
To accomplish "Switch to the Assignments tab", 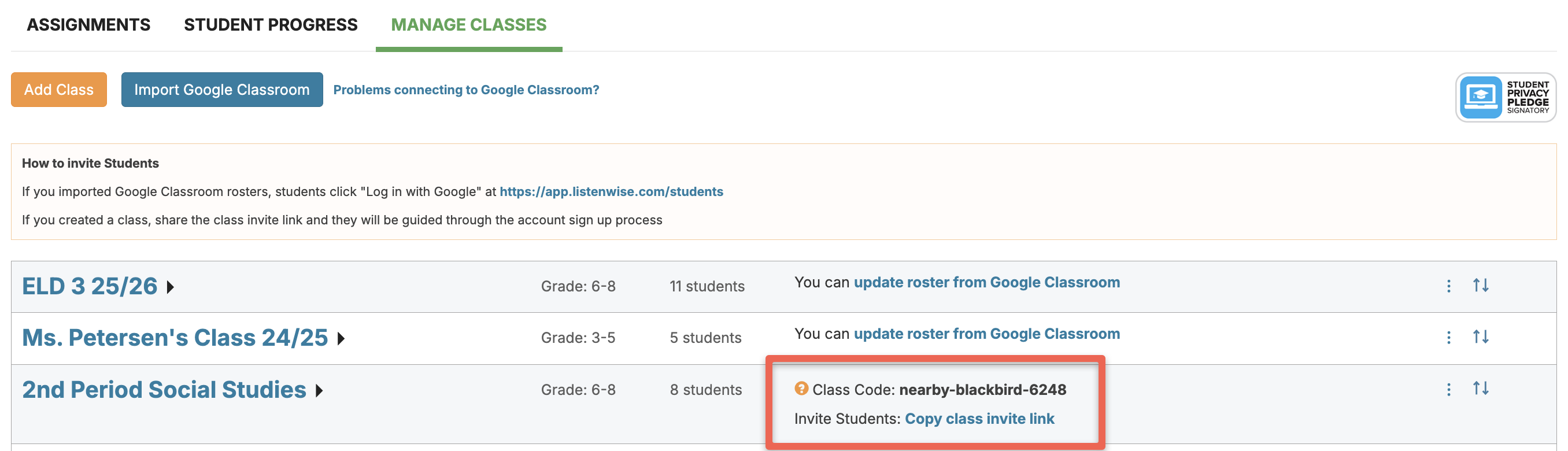I will (88, 25).
